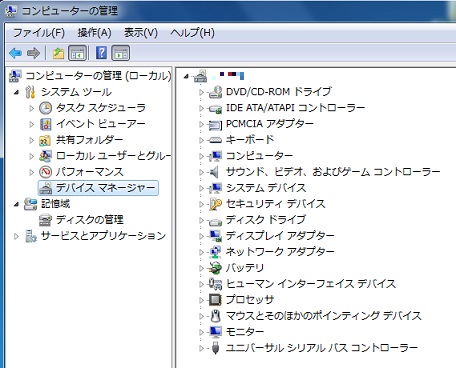Viewport: 456px width, 368px height.
Task: Expand the 共有フォルダー node
Action: click(x=32, y=140)
